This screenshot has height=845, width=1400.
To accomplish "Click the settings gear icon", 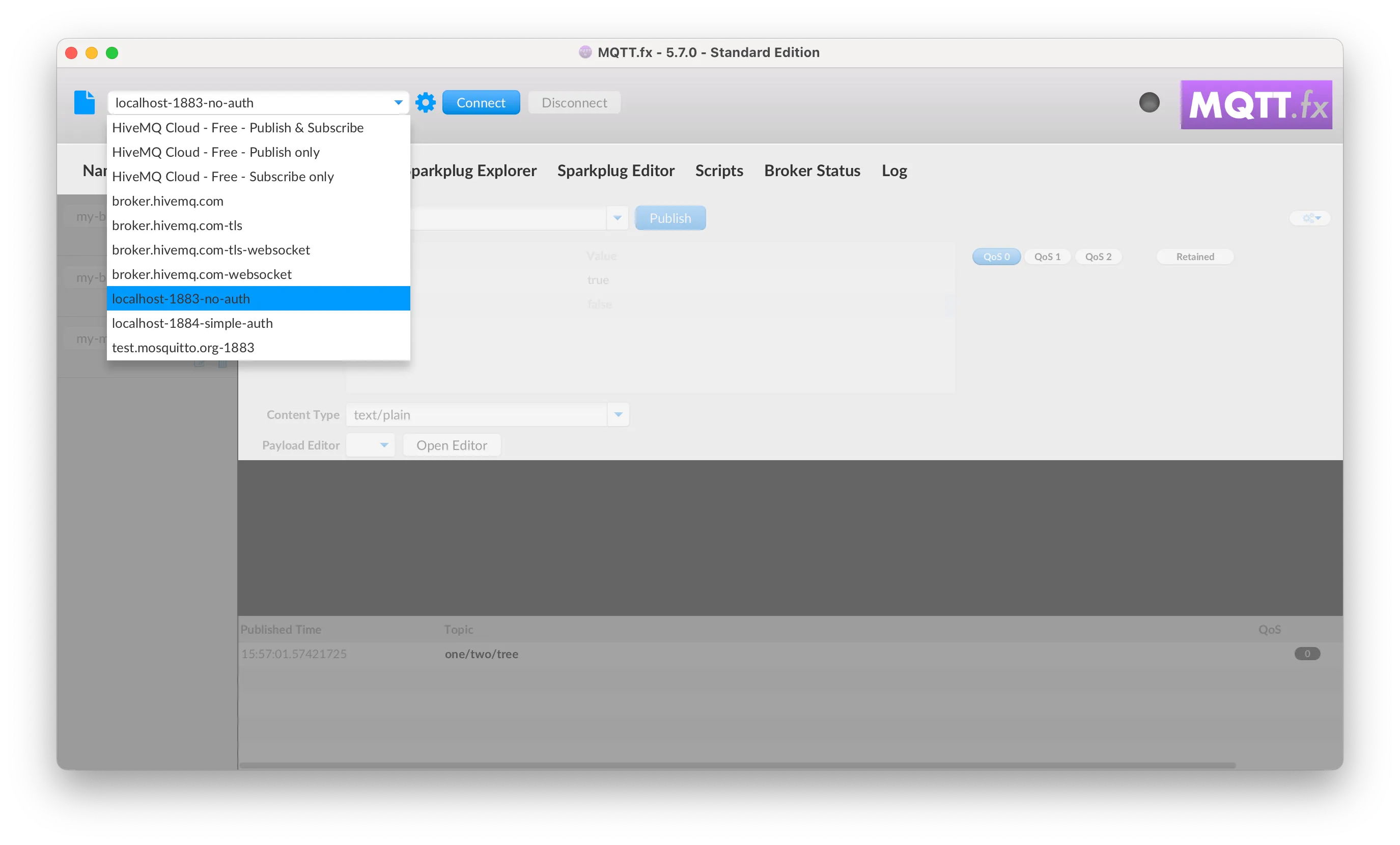I will pos(424,102).
